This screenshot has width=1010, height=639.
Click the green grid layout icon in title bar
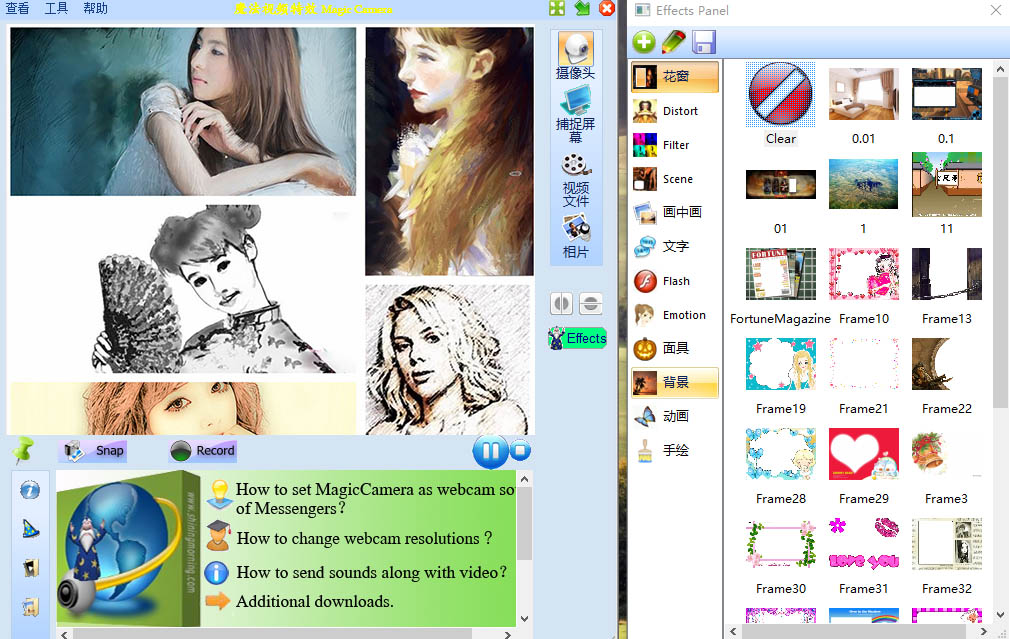point(557,8)
